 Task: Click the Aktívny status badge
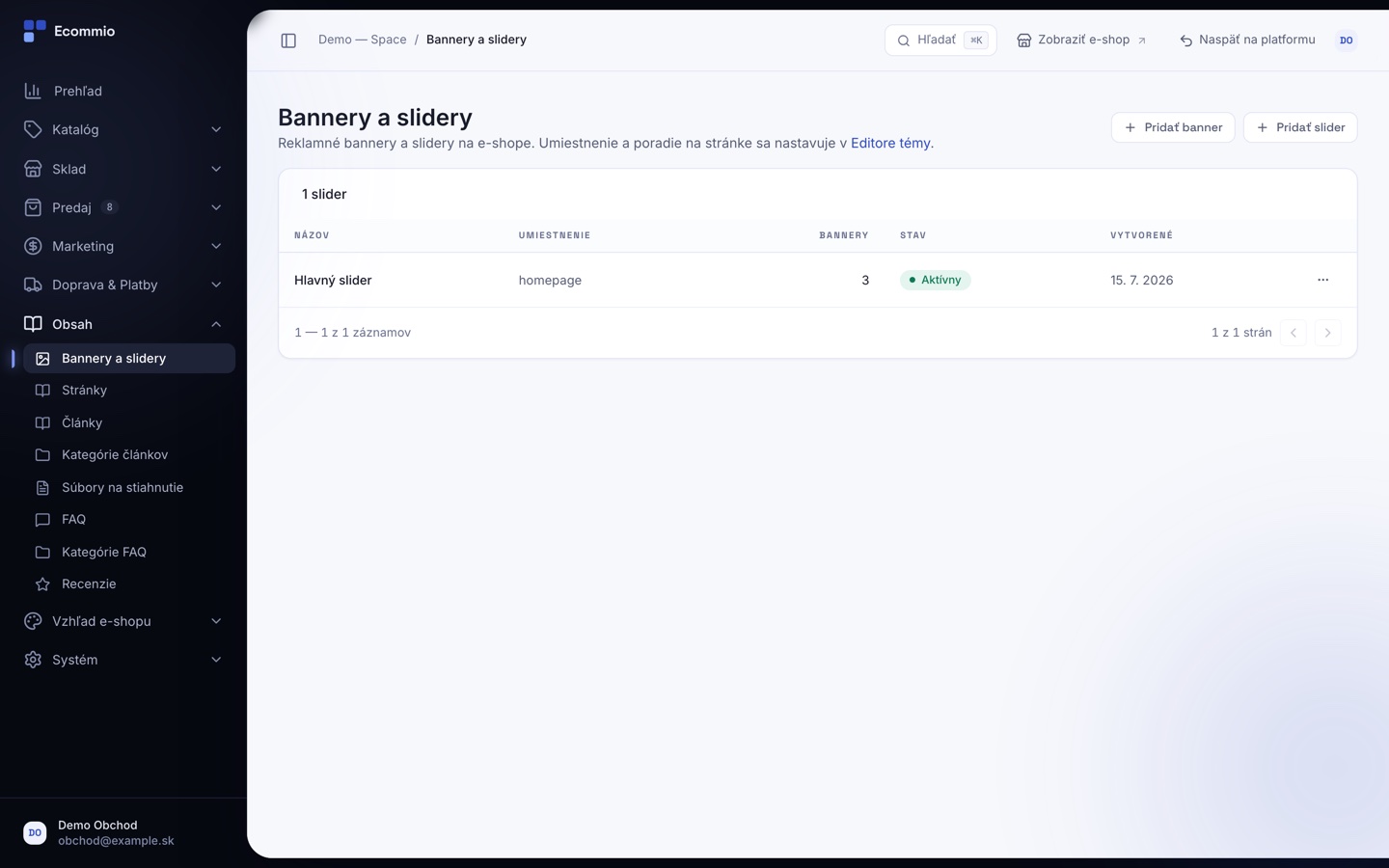click(x=935, y=280)
